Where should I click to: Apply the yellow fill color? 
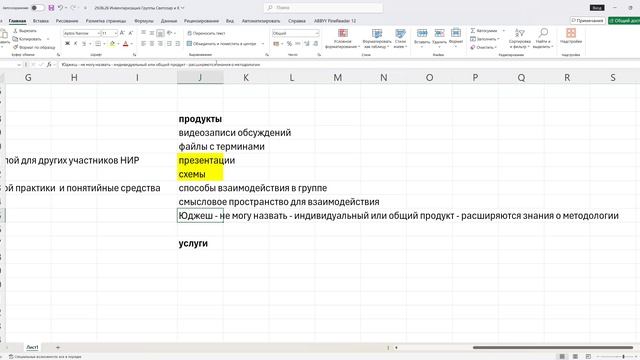112,44
